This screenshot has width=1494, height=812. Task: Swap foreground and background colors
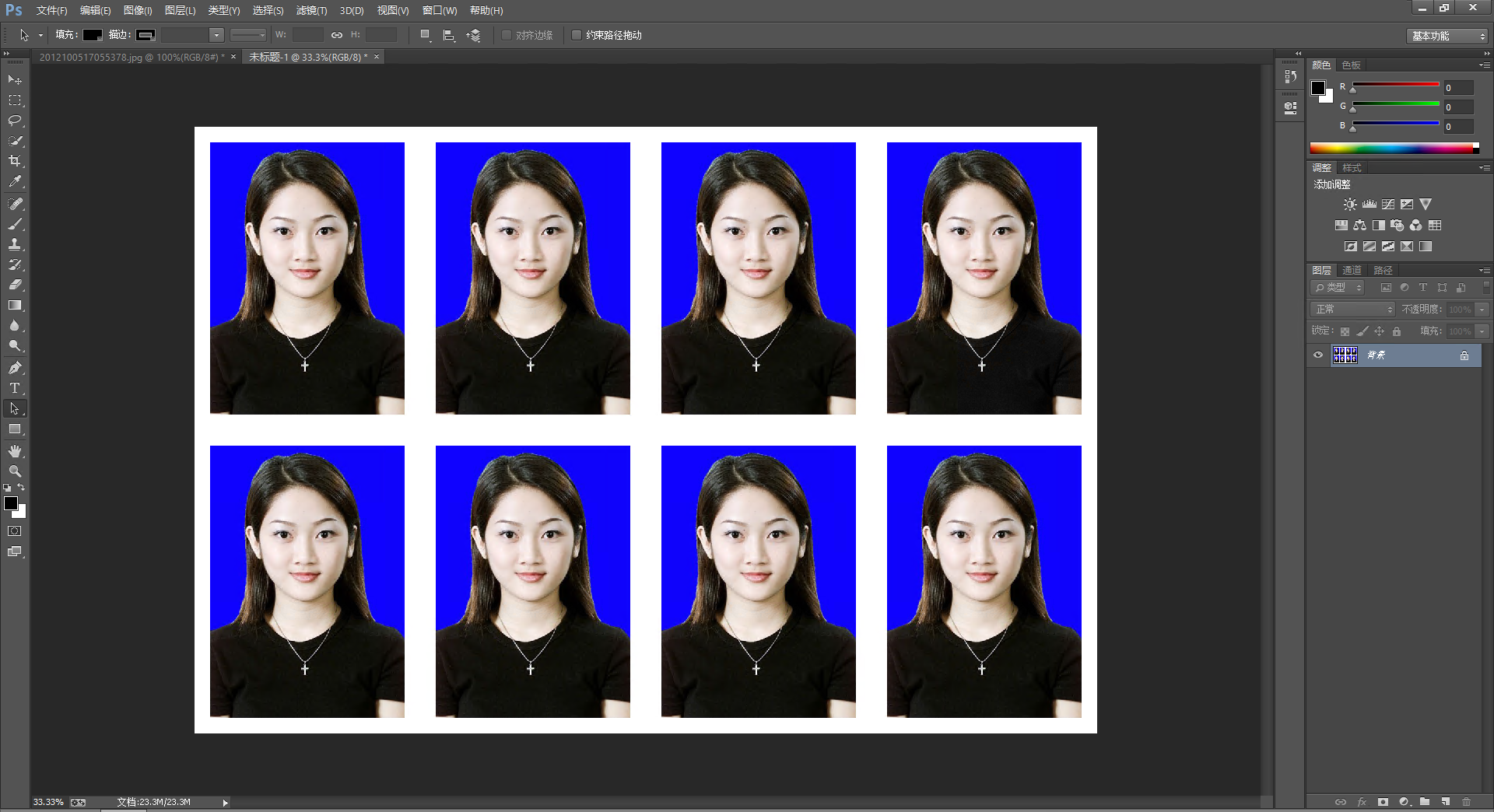pyautogui.click(x=21, y=488)
